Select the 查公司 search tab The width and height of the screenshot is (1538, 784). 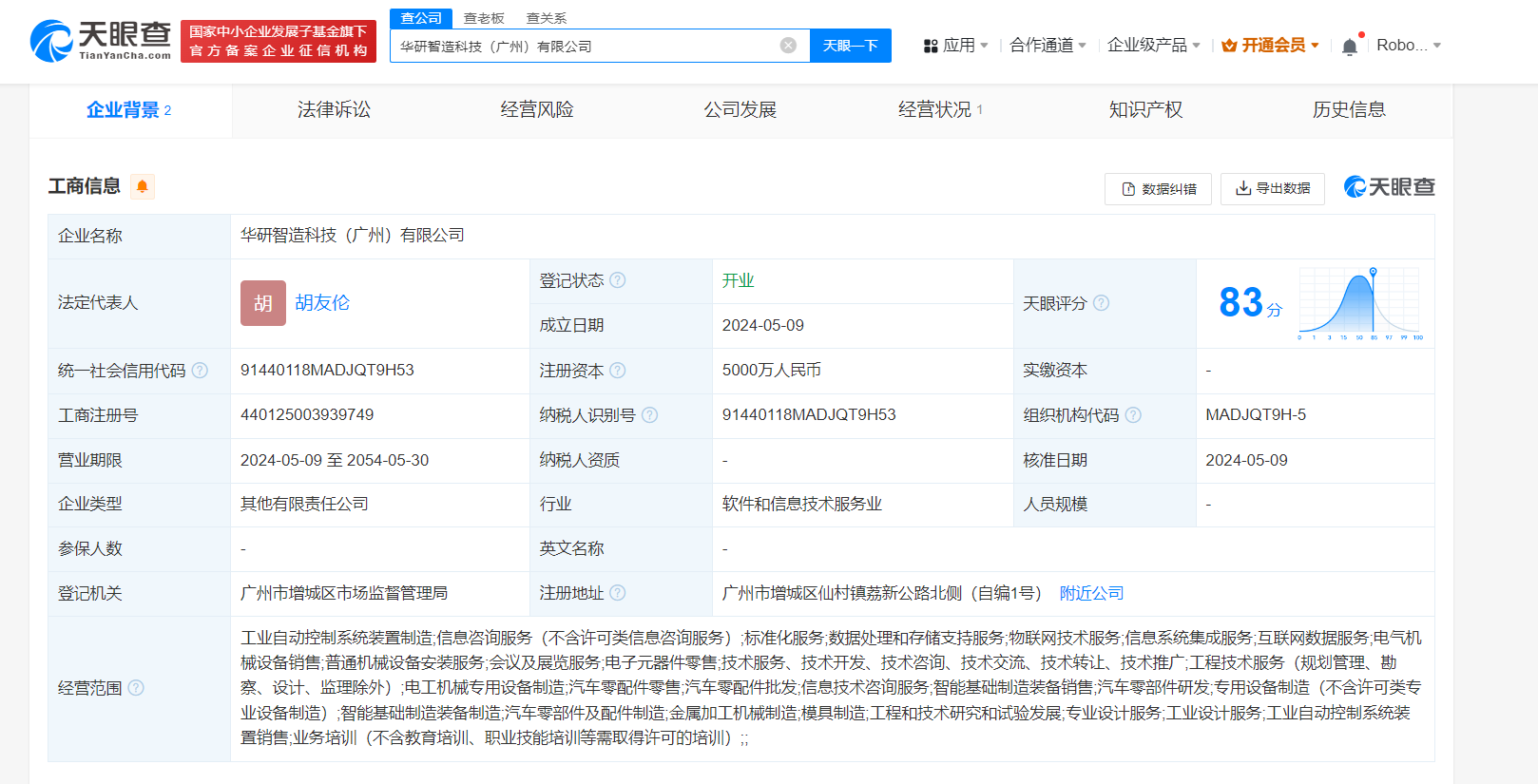point(421,18)
